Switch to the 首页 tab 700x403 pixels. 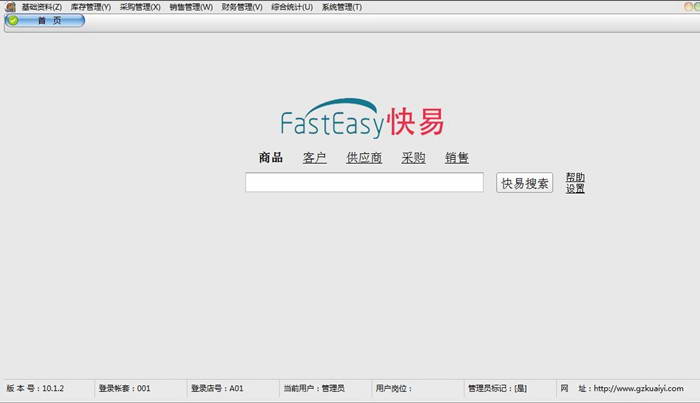pos(45,21)
